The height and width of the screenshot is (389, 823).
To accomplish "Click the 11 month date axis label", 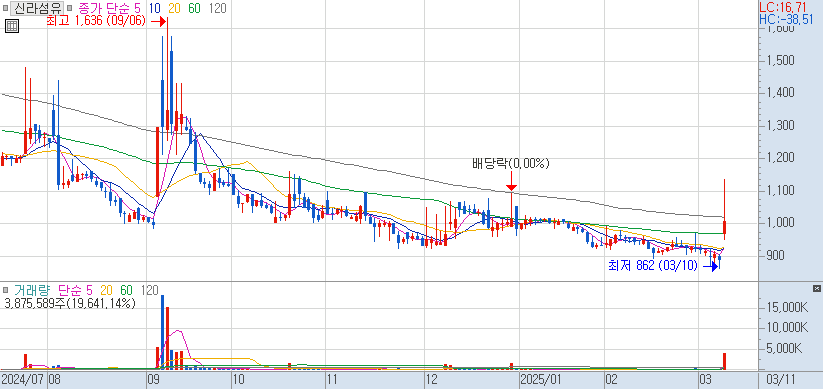I will 332,379.
